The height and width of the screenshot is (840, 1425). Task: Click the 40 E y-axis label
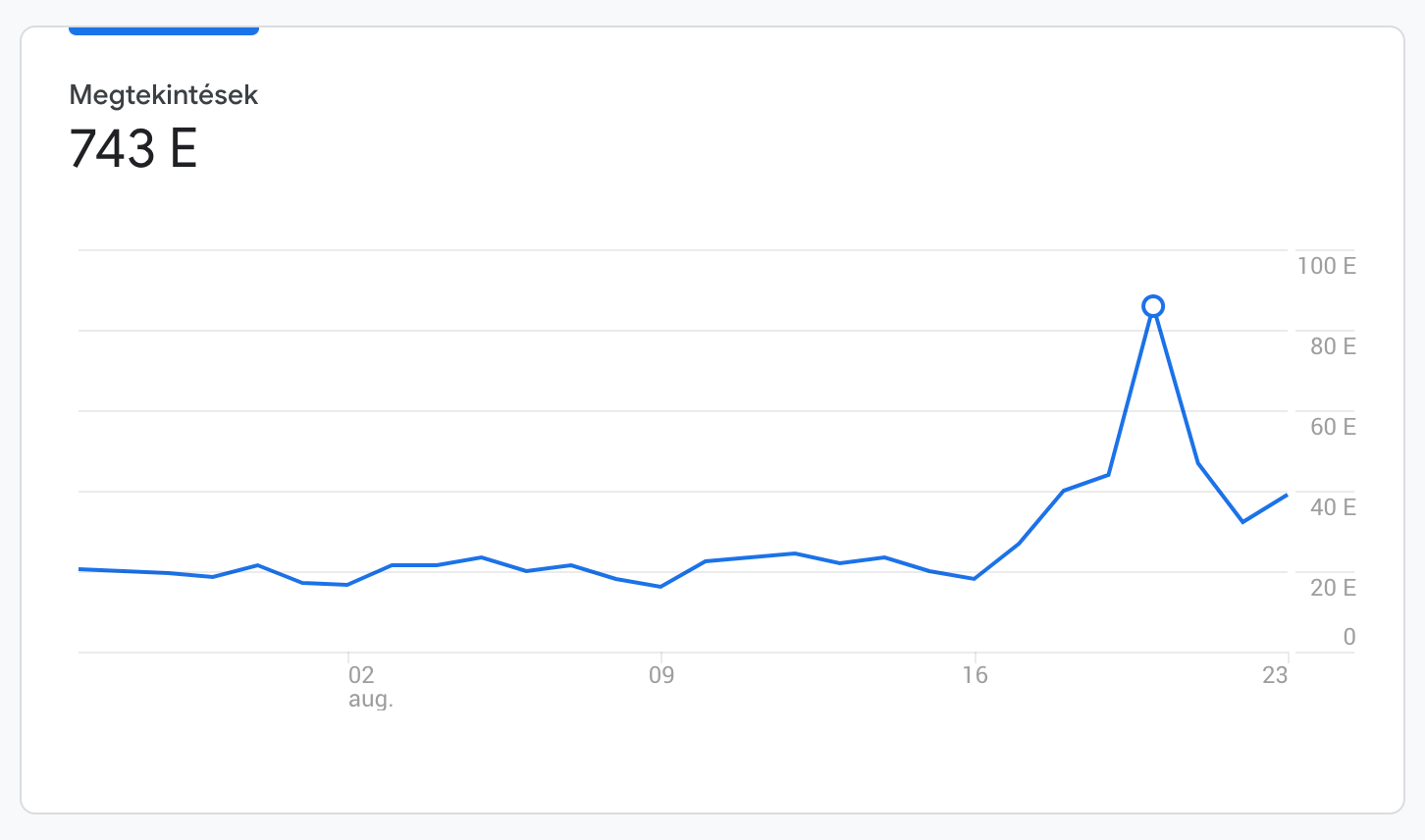(1332, 507)
